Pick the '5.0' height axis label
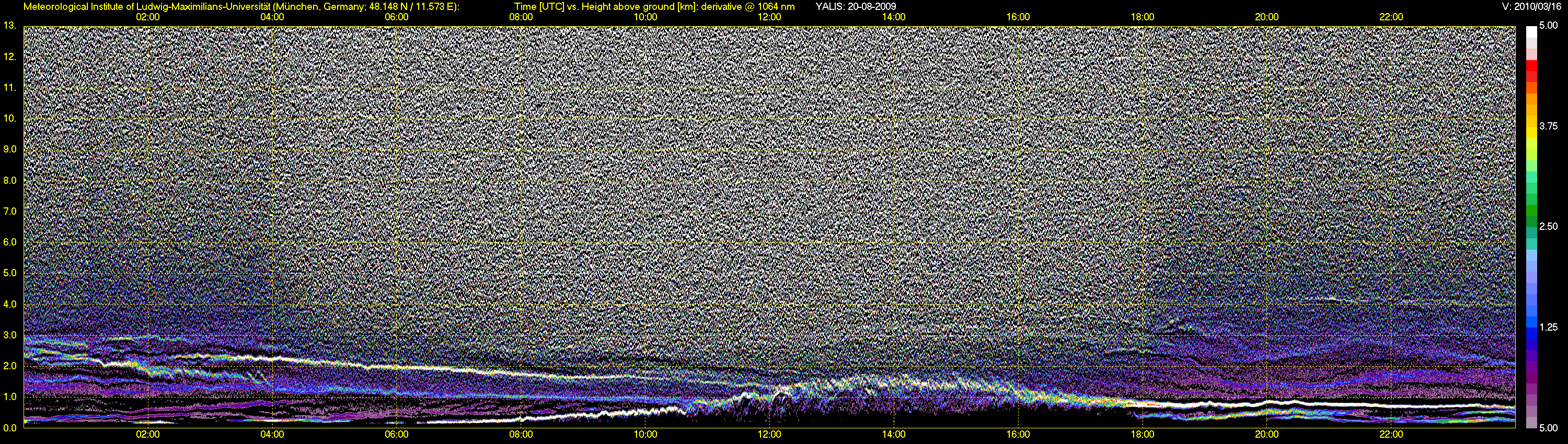The image size is (1568, 444). [10, 273]
